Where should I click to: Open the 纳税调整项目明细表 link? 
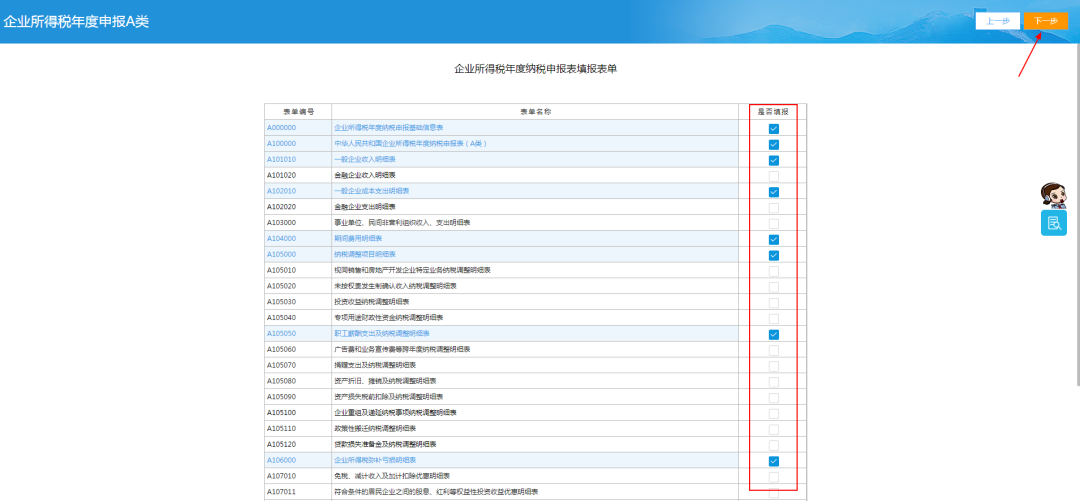coord(364,254)
